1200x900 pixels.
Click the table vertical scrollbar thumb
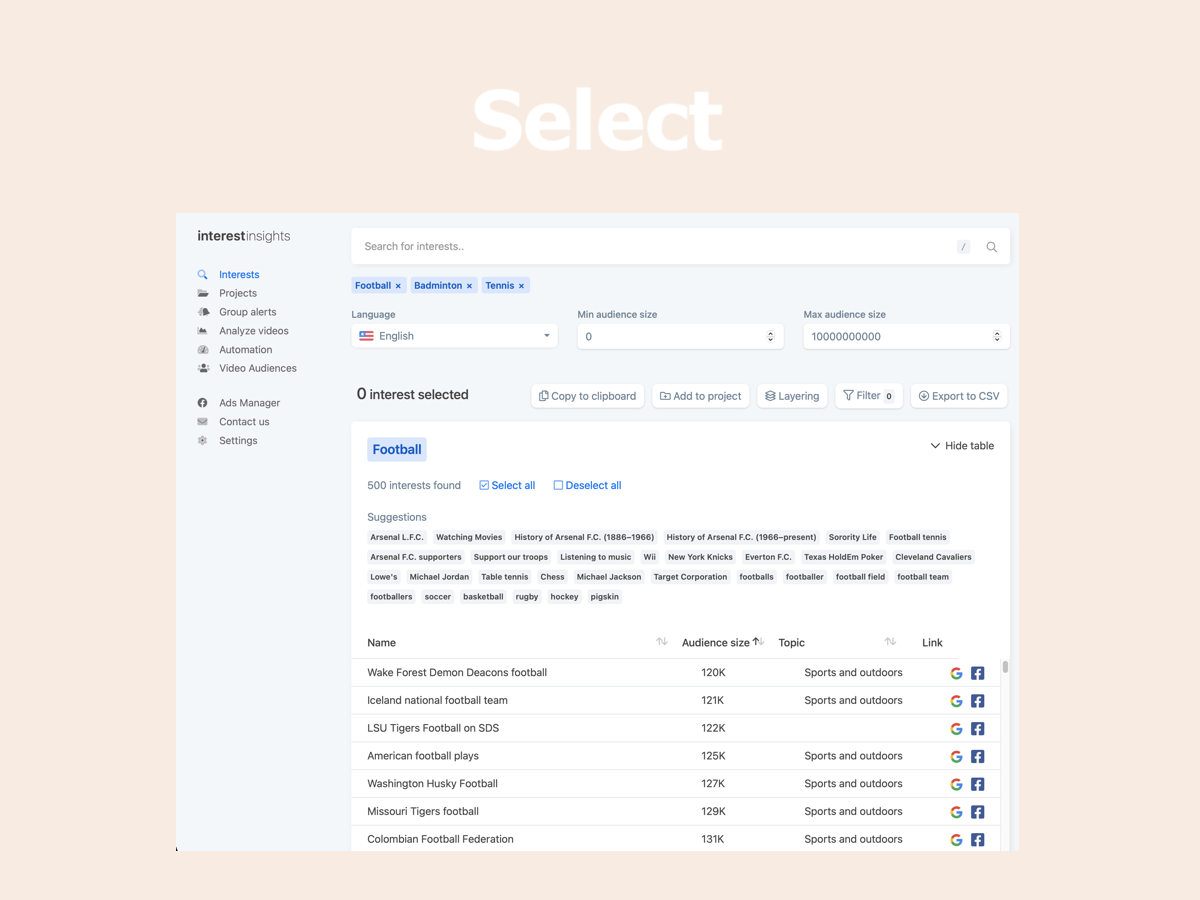pos(1005,667)
